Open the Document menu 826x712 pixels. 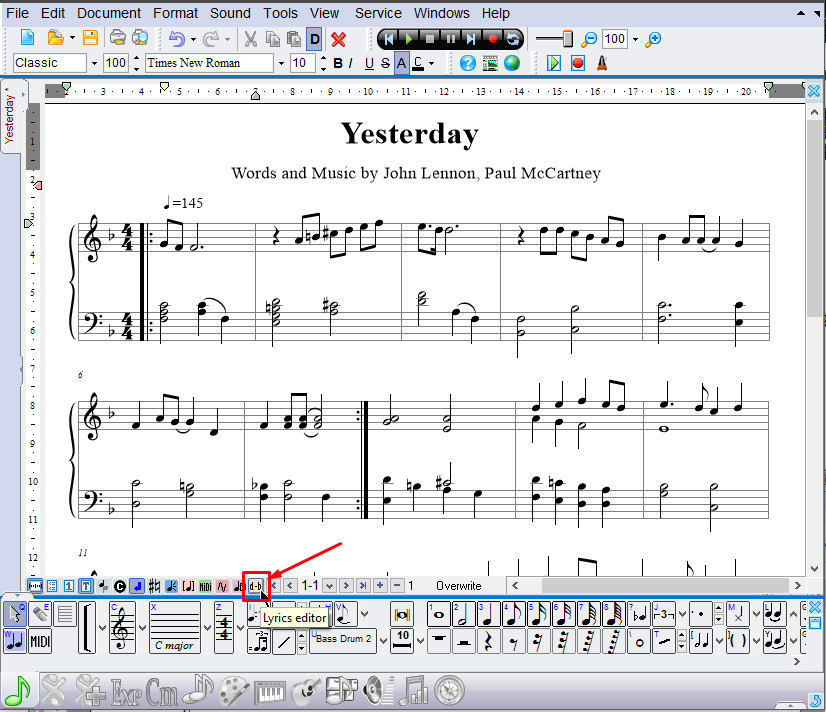pyautogui.click(x=109, y=13)
